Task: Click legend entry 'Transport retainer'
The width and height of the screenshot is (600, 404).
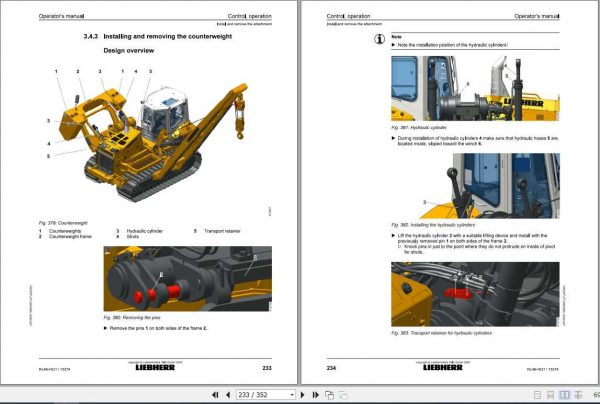Action: 222,231
